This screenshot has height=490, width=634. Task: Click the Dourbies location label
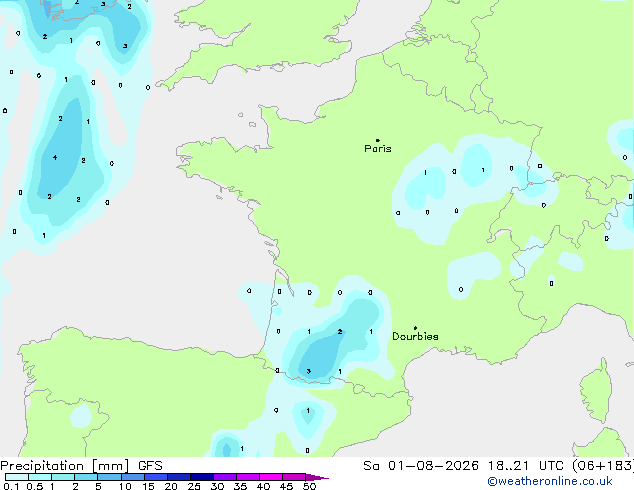(415, 336)
